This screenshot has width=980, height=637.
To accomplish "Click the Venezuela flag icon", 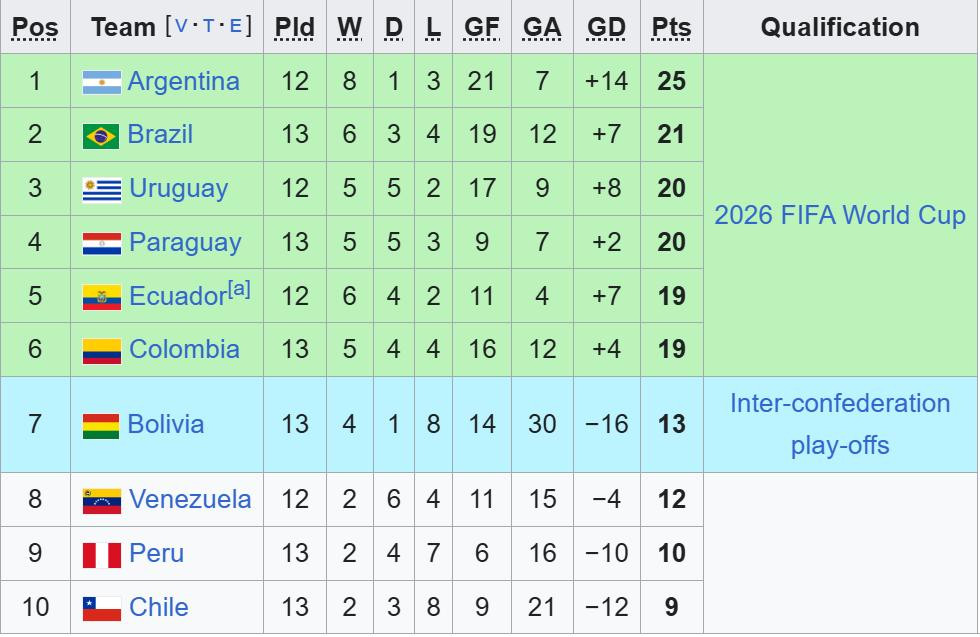I will (101, 500).
